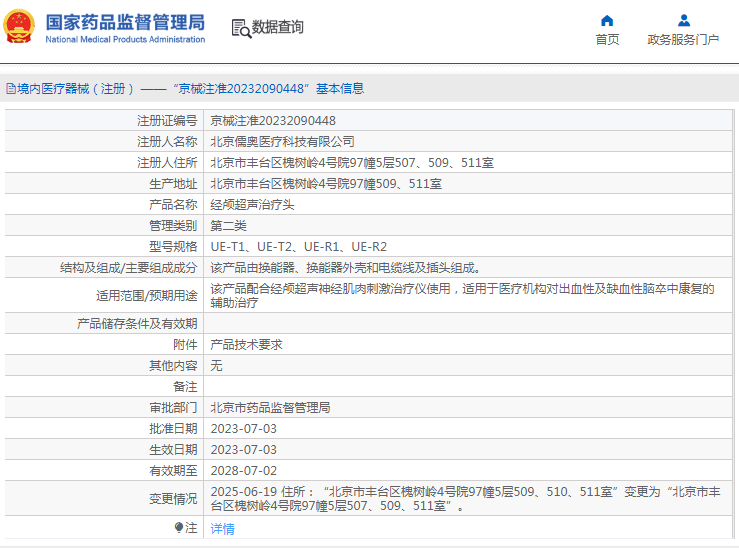This screenshot has height=548, width=739.
Task: Click the 国家药品监督管理局 site title
Action: (124, 21)
